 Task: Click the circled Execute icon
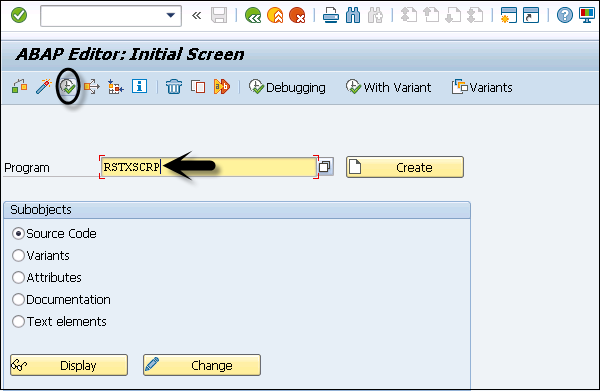click(x=68, y=87)
